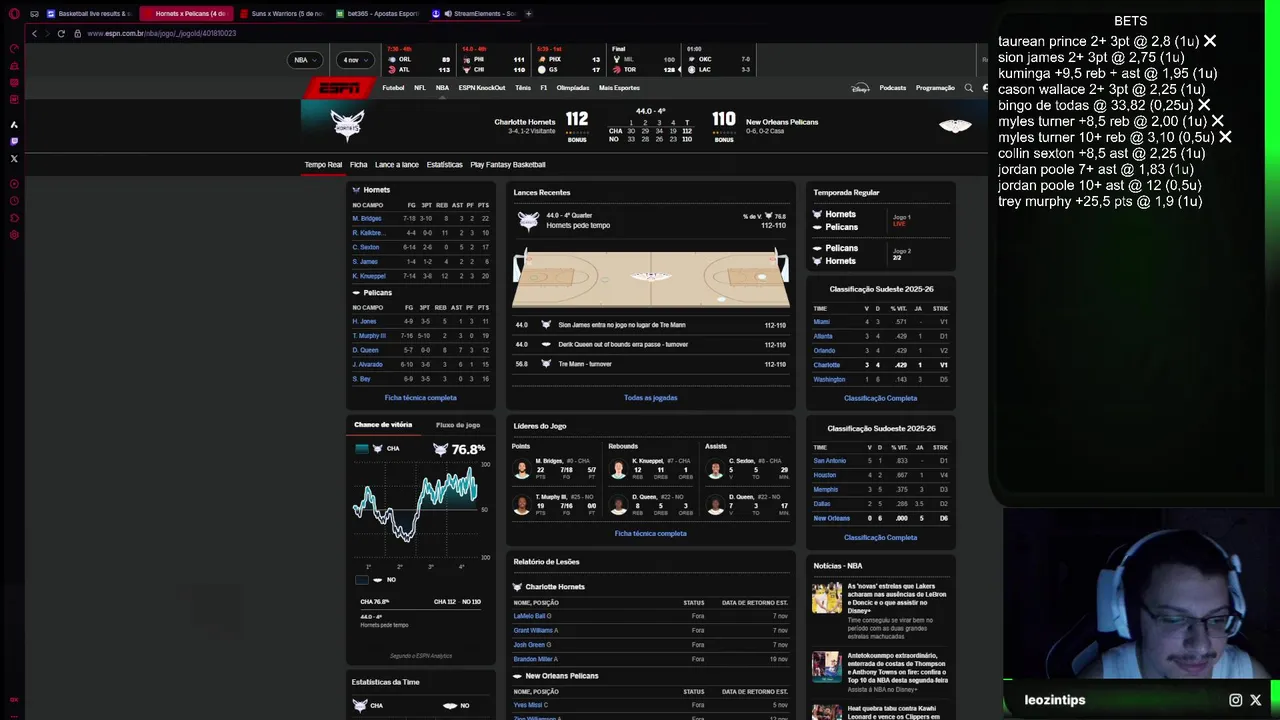This screenshot has height=720, width=1280.
Task: Click the ORL vs ATL scoreboard game
Action: [418, 61]
